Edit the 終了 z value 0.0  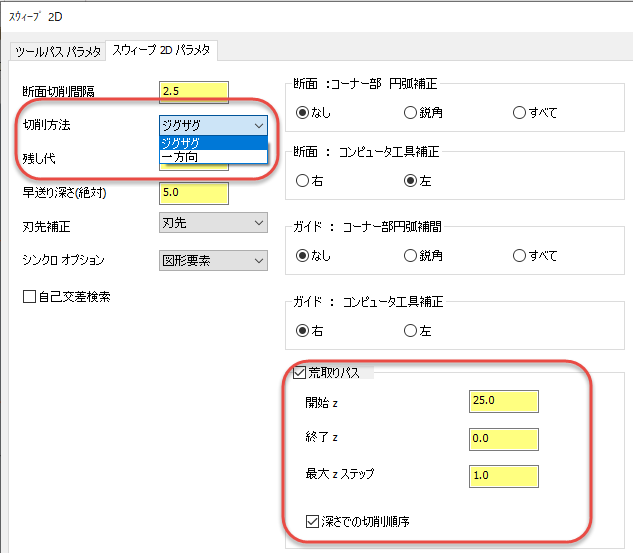coord(503,439)
